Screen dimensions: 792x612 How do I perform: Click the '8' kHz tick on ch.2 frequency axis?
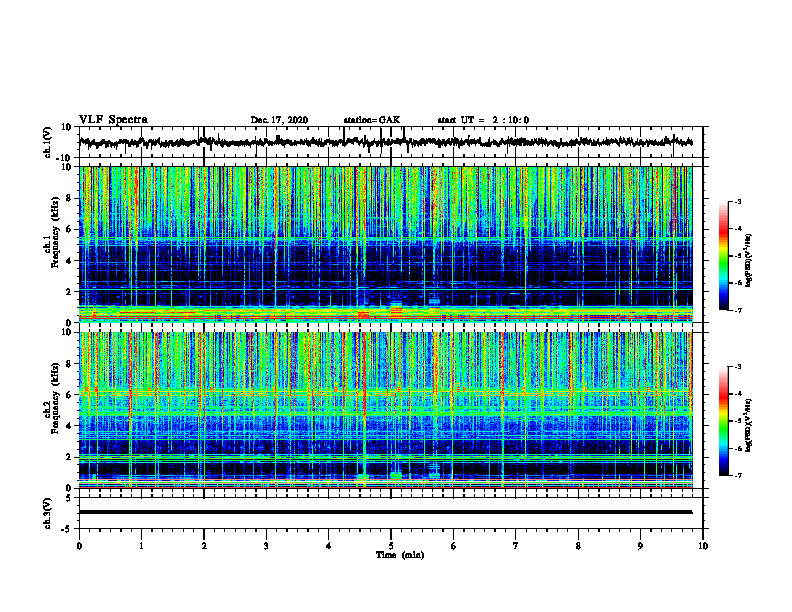[70, 364]
